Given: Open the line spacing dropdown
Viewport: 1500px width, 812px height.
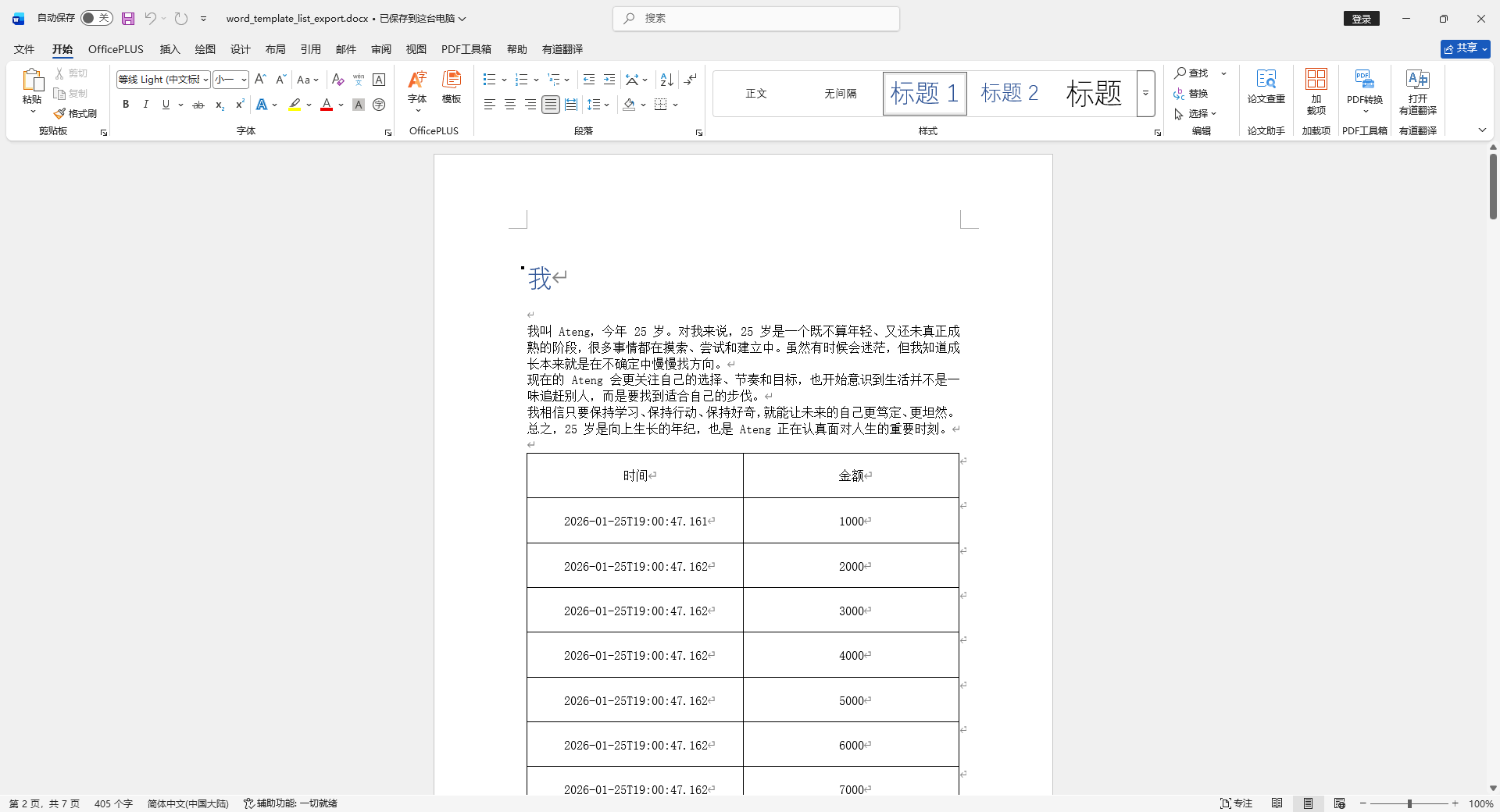Looking at the screenshot, I should click(598, 104).
